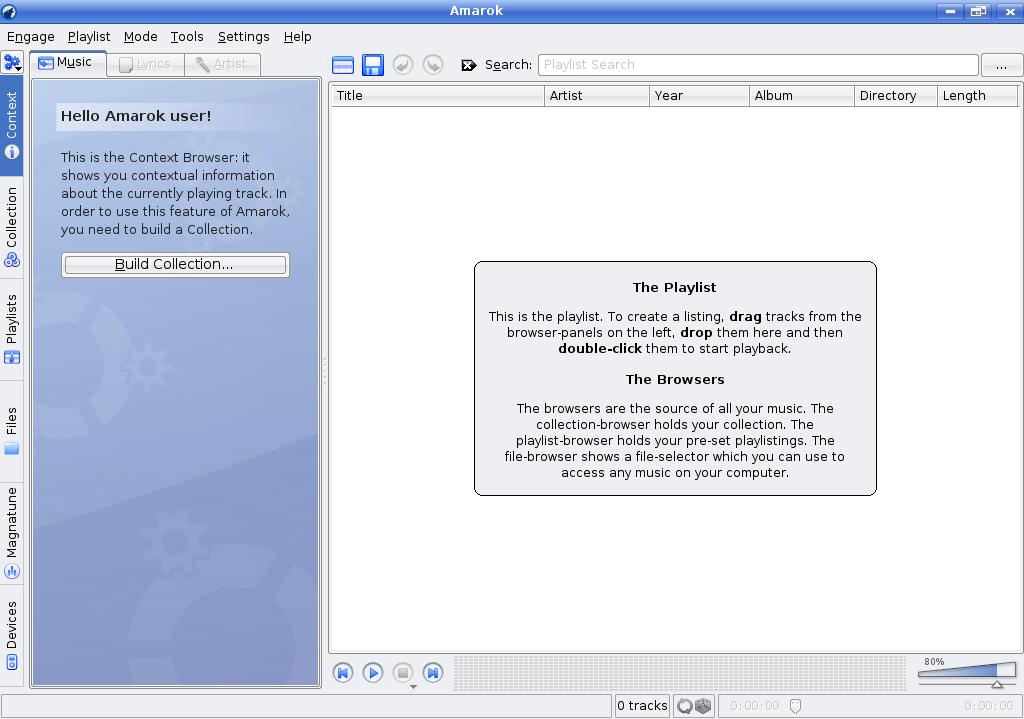The image size is (1024, 719).
Task: Maximize the Amarok window
Action: point(978,11)
